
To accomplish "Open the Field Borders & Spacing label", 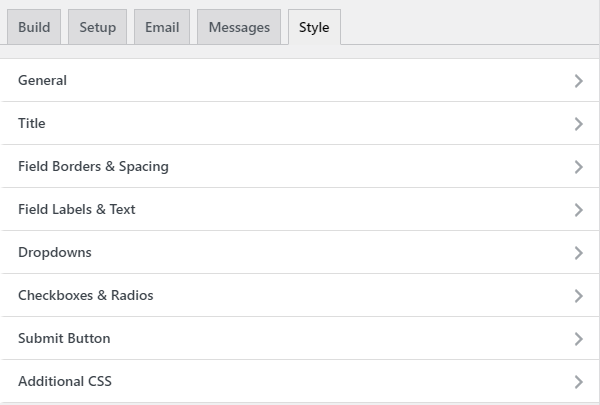I will tap(93, 167).
